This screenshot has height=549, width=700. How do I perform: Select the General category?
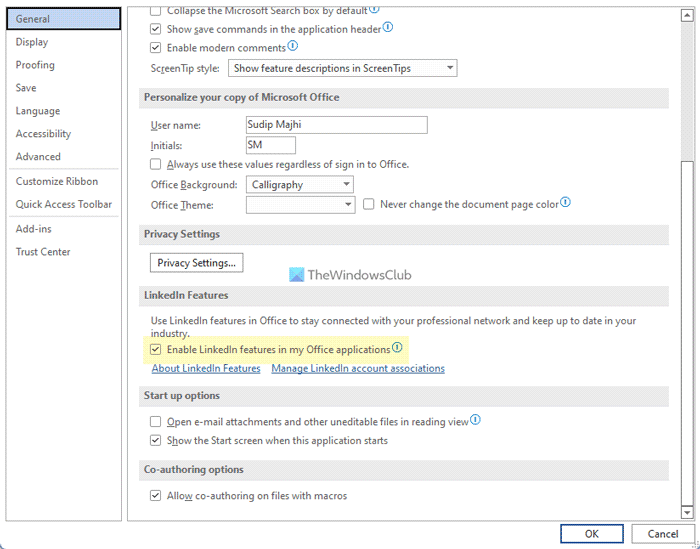[63, 19]
